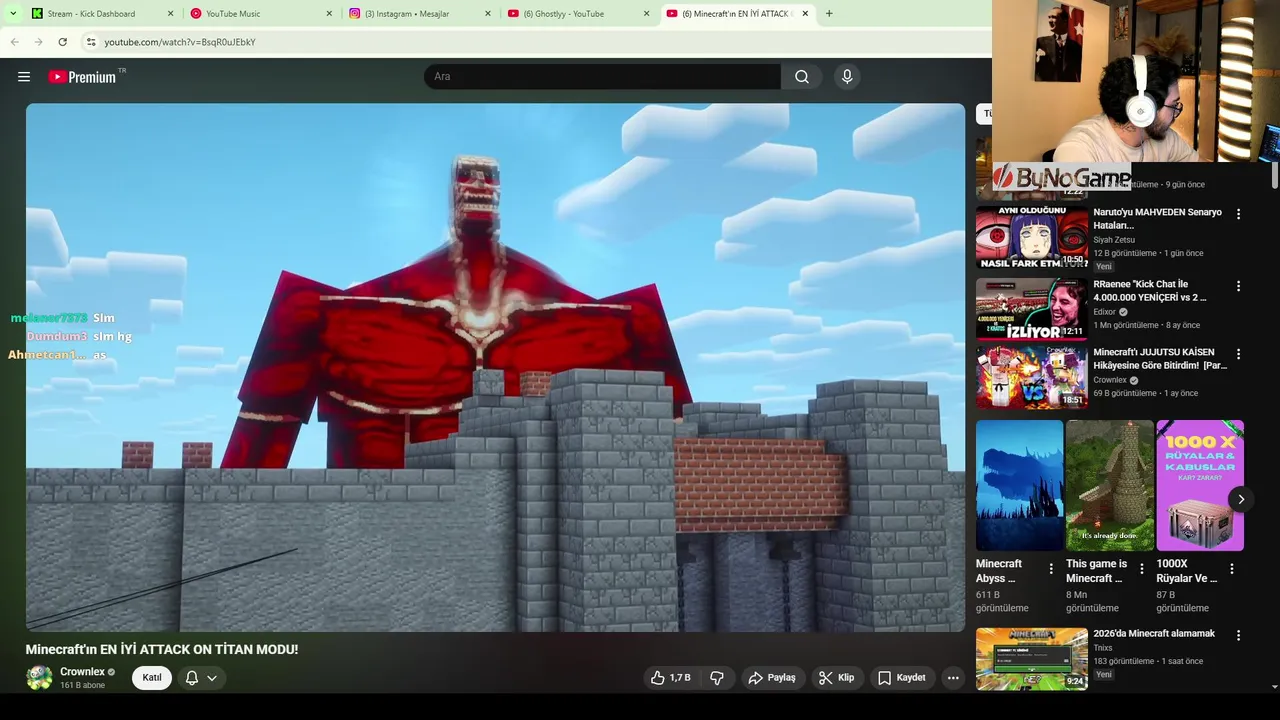Open the YouTube hamburger guide menu

[x=24, y=77]
